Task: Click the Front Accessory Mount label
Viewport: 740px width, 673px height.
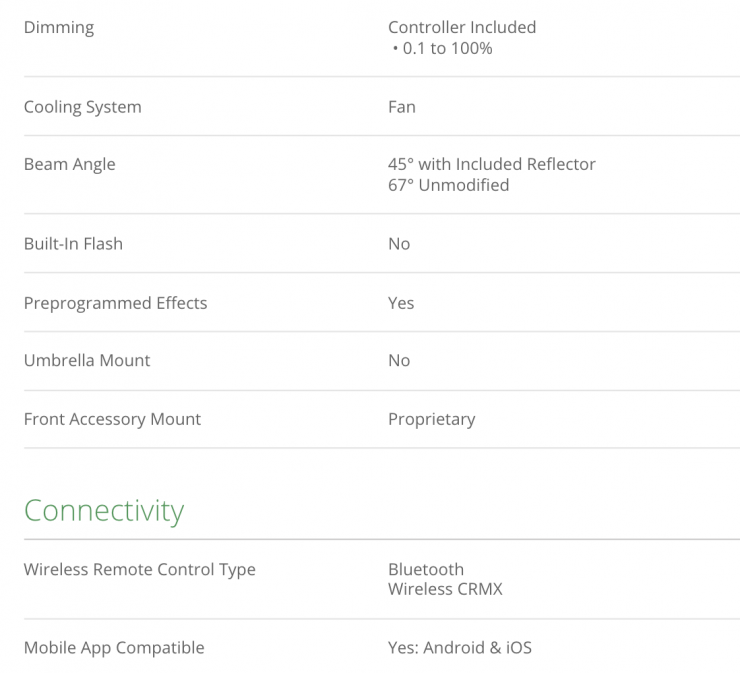Action: (x=113, y=420)
